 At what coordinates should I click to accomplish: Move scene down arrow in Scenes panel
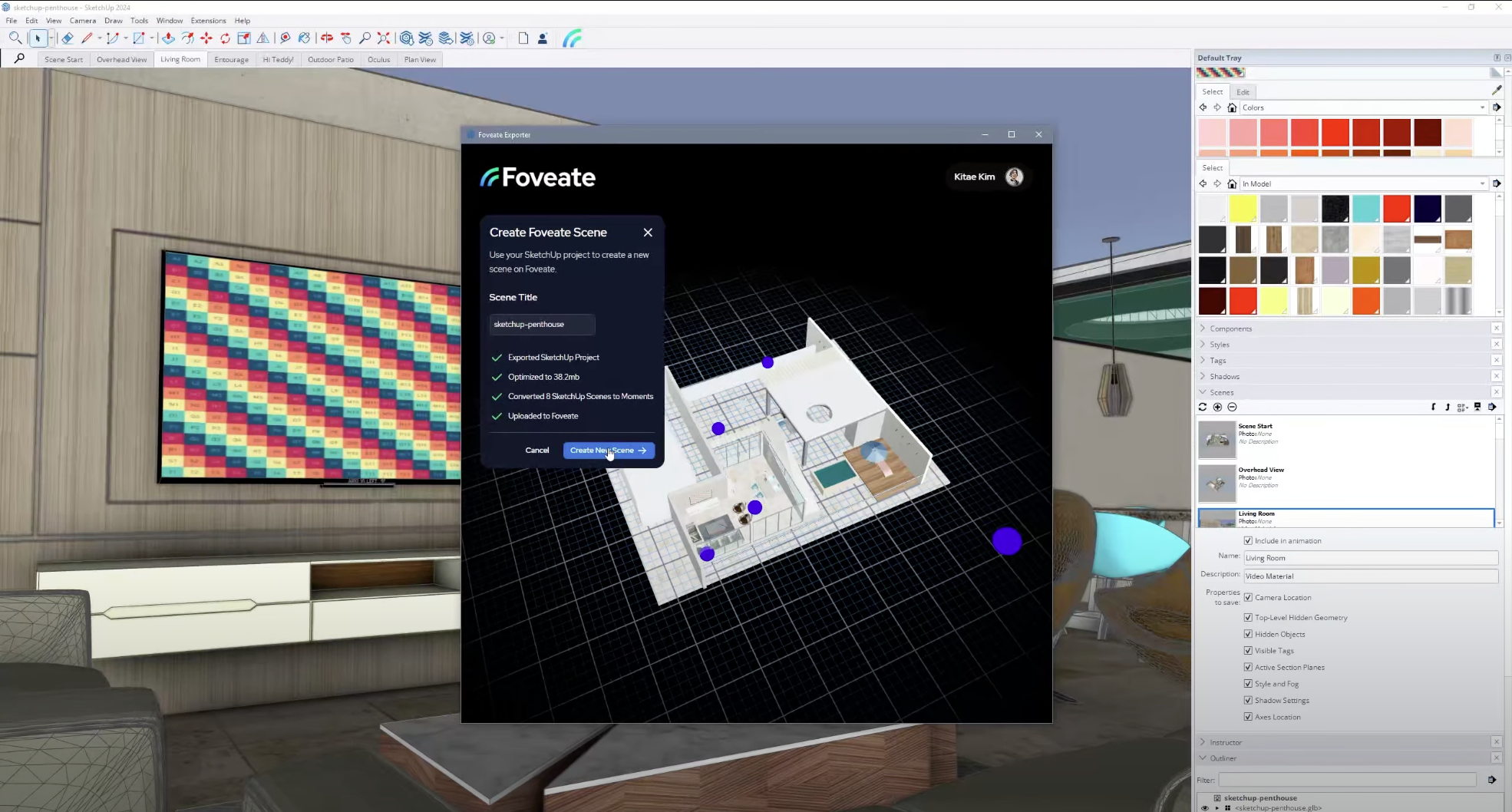(x=1433, y=407)
